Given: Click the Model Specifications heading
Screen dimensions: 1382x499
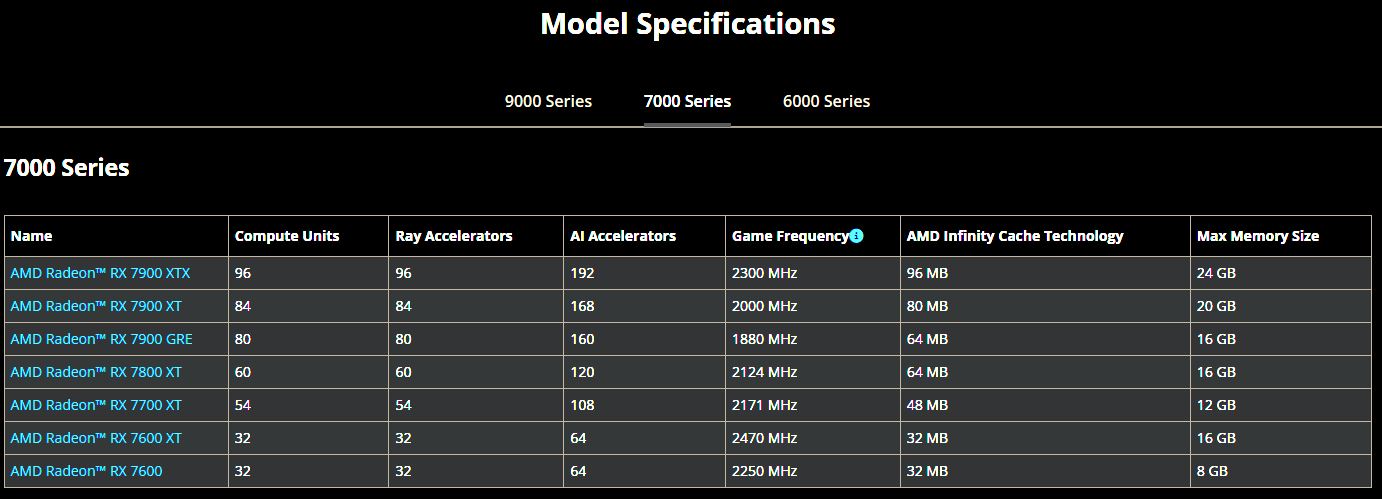Looking at the screenshot, I should [x=688, y=23].
